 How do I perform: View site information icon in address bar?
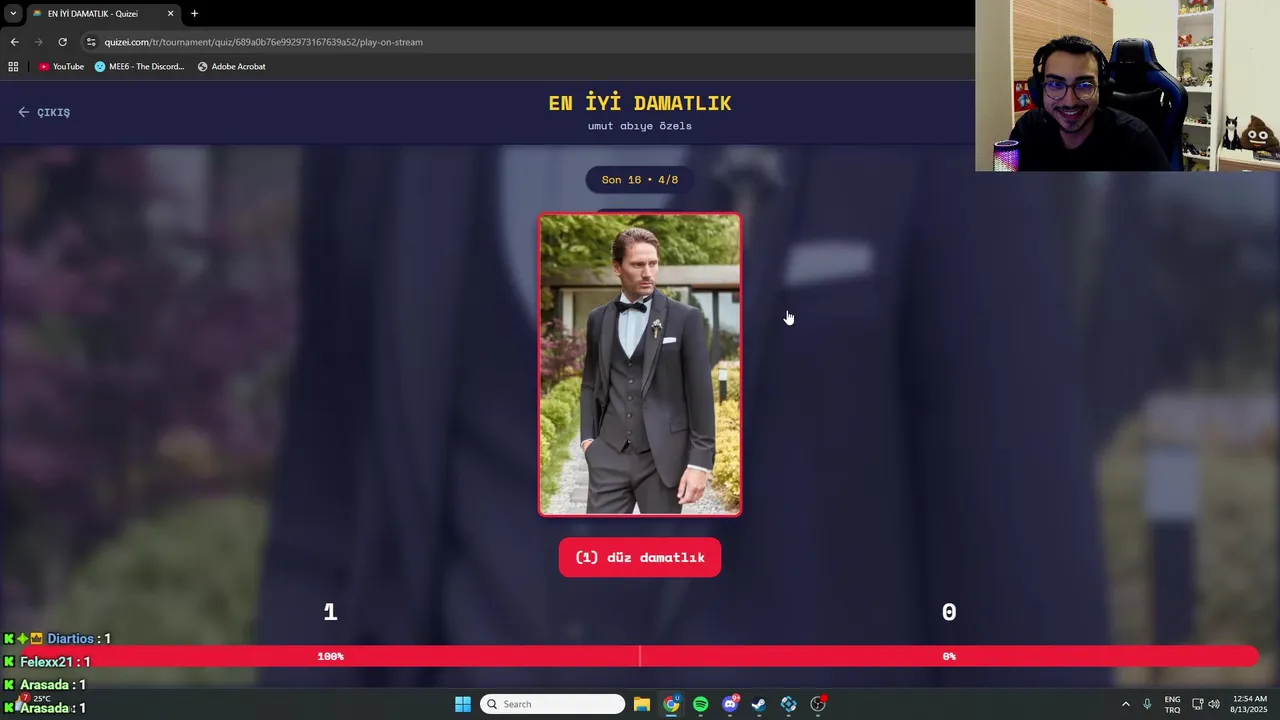click(91, 42)
